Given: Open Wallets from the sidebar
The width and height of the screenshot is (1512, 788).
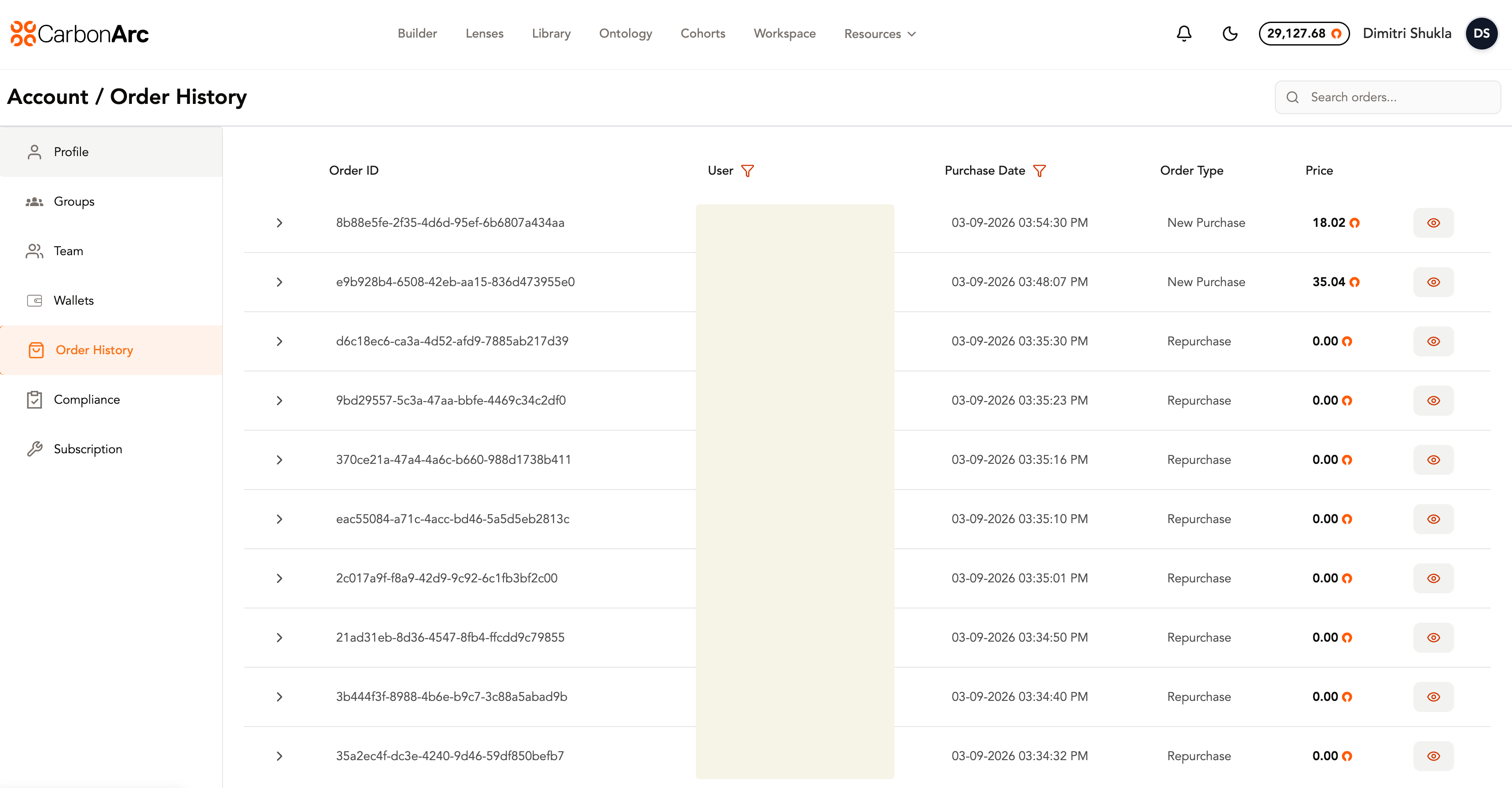Looking at the screenshot, I should point(73,300).
